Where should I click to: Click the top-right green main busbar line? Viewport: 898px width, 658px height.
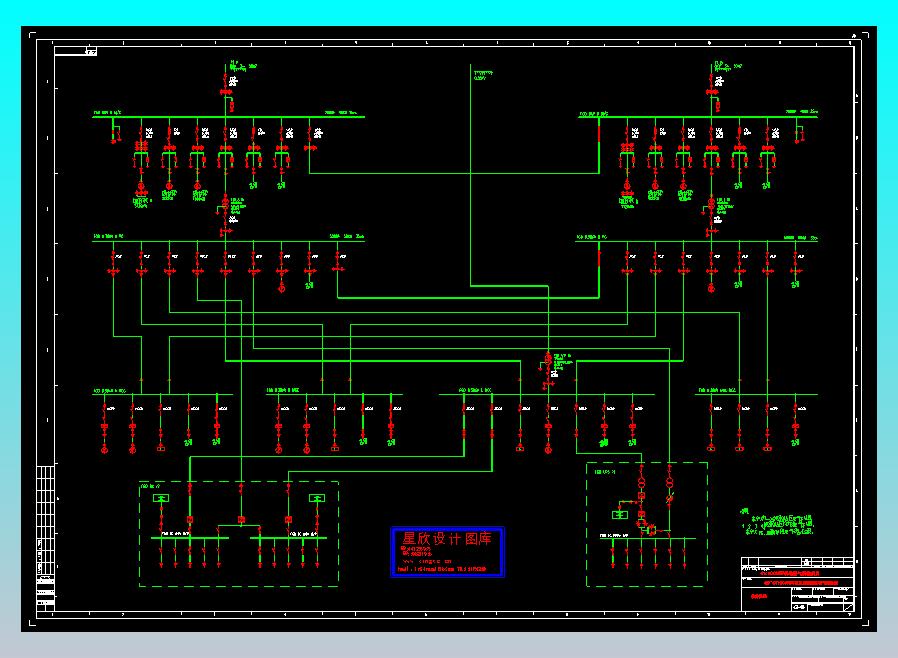point(698,117)
